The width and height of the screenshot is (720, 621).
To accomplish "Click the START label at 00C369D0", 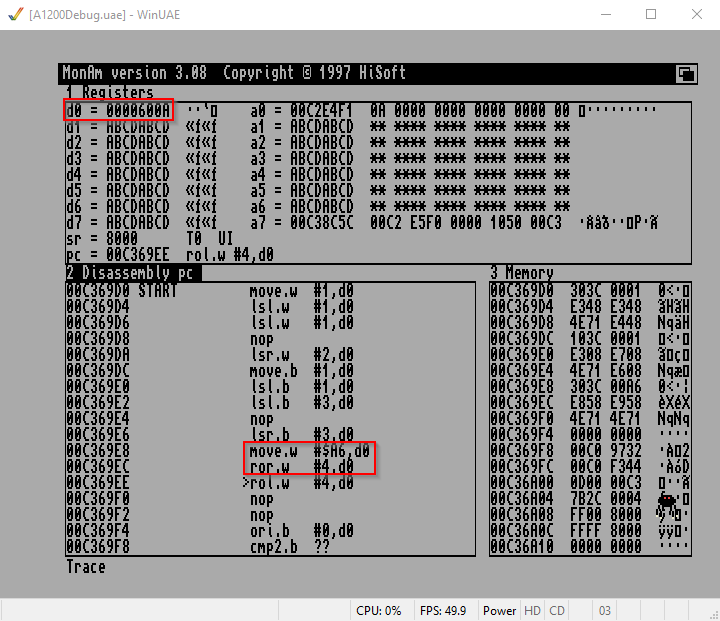I will point(157,291).
